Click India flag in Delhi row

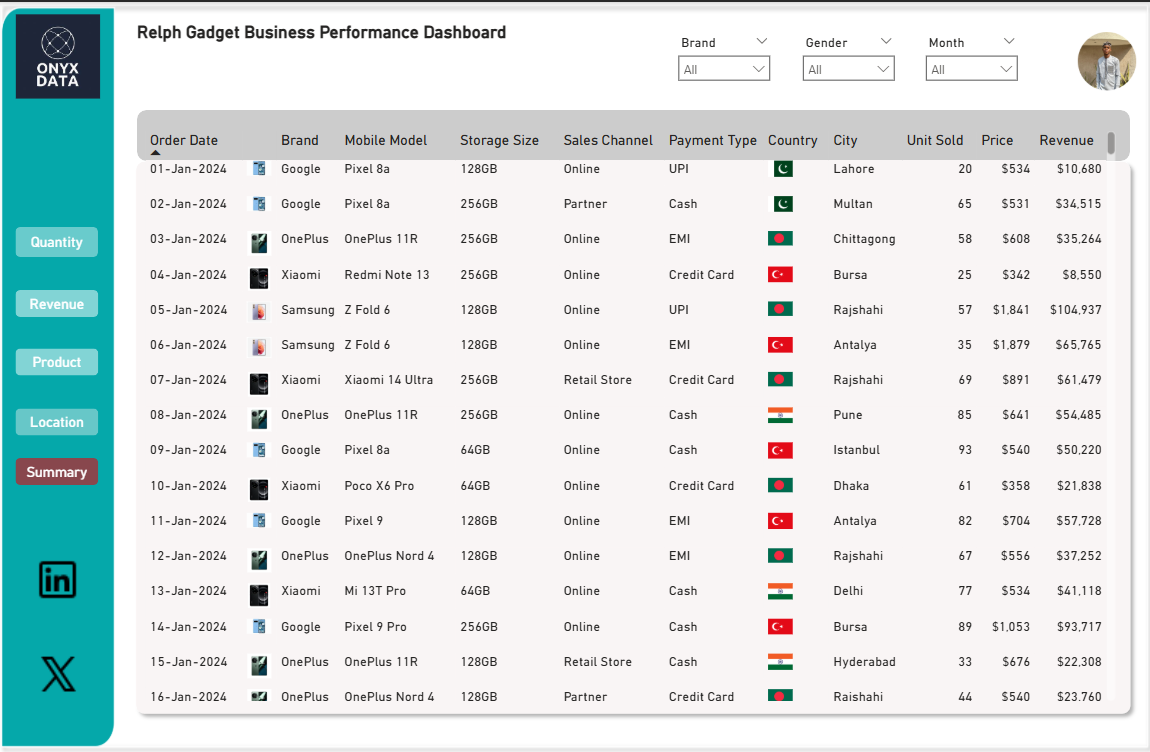(x=780, y=591)
